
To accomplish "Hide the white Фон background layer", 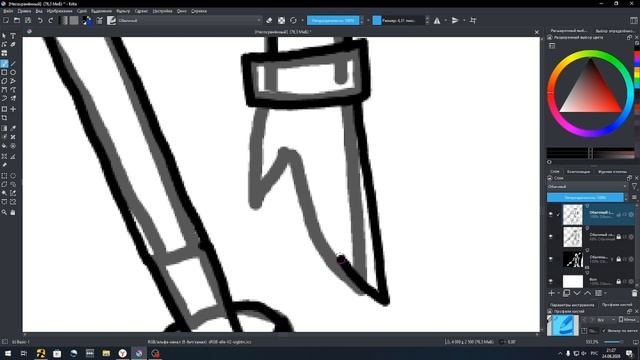I will pyautogui.click(x=551, y=281).
